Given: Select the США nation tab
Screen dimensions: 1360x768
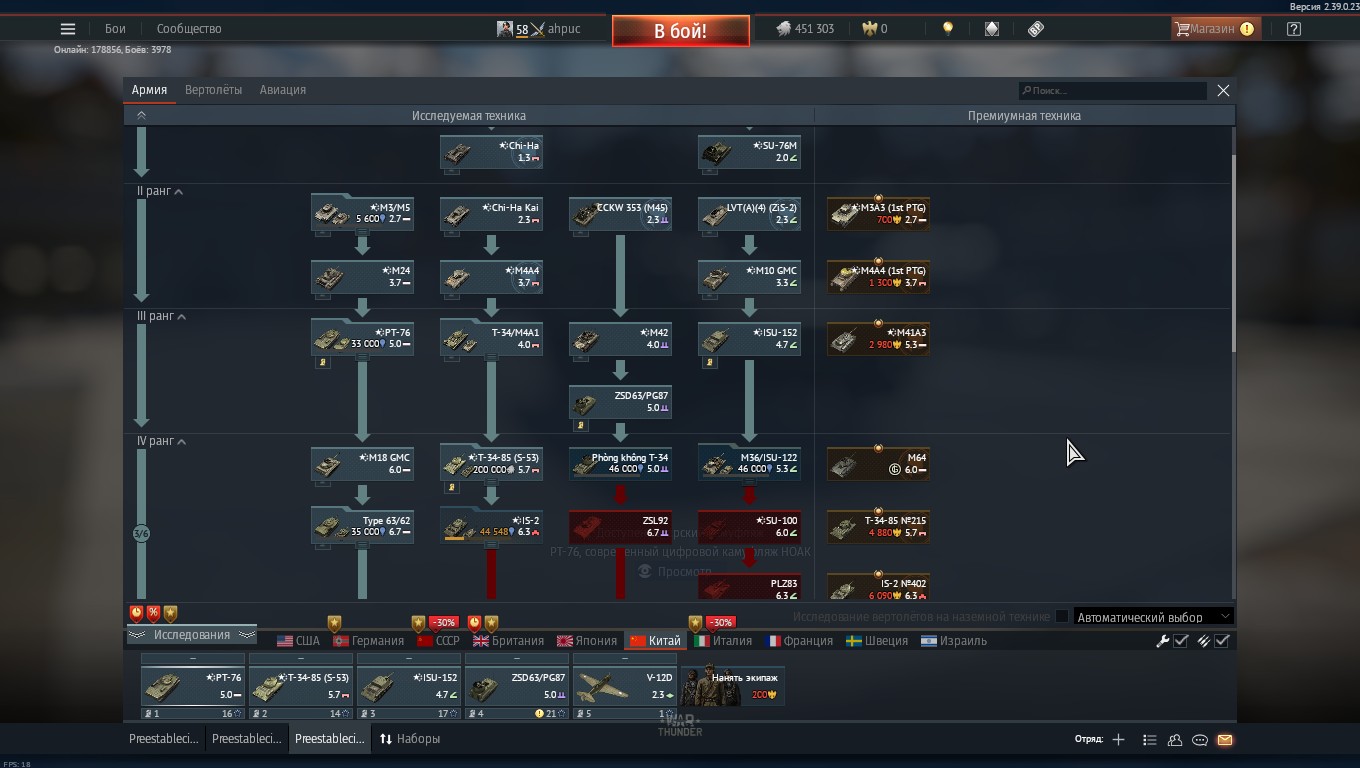Looking at the screenshot, I should (x=298, y=641).
